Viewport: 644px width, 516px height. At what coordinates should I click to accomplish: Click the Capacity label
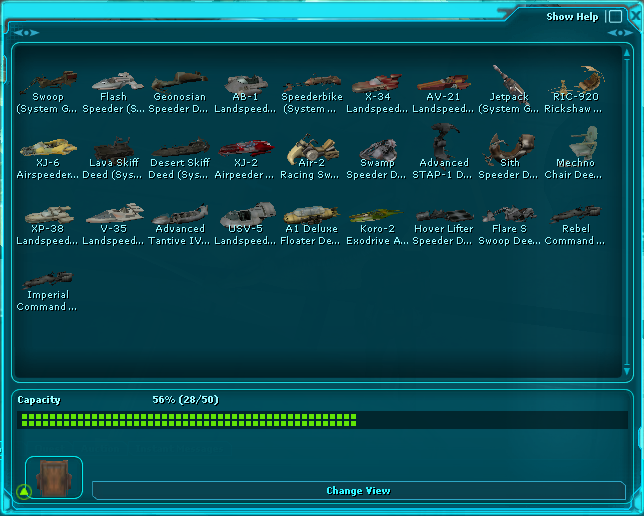(39, 400)
